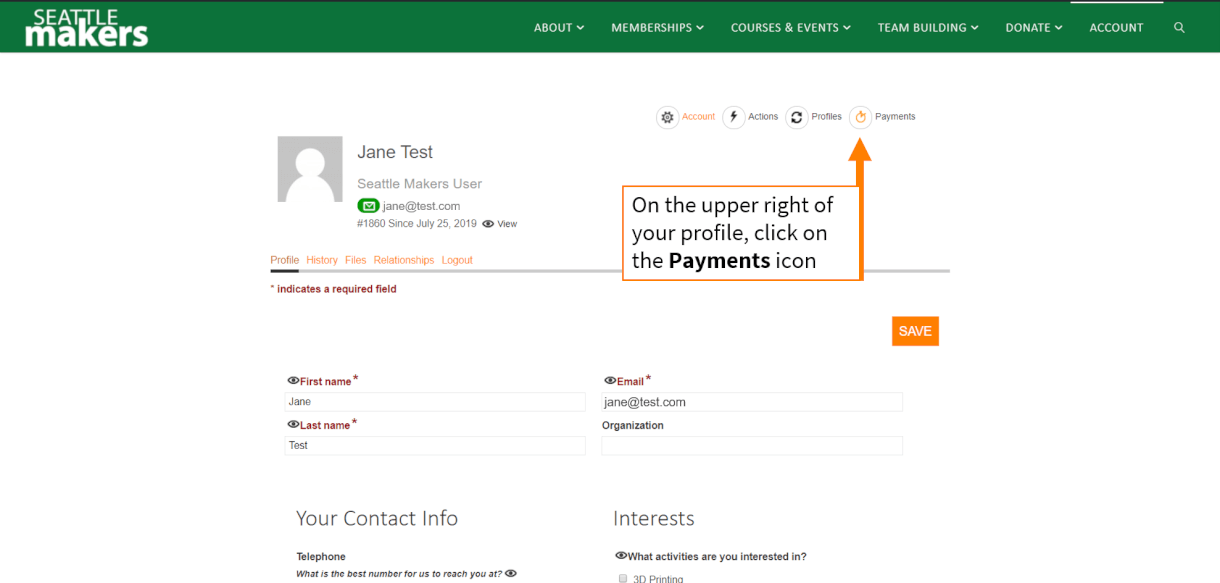Screen dimensions: 1220x583
Task: Open the search magnifier icon
Action: [x=1179, y=28]
